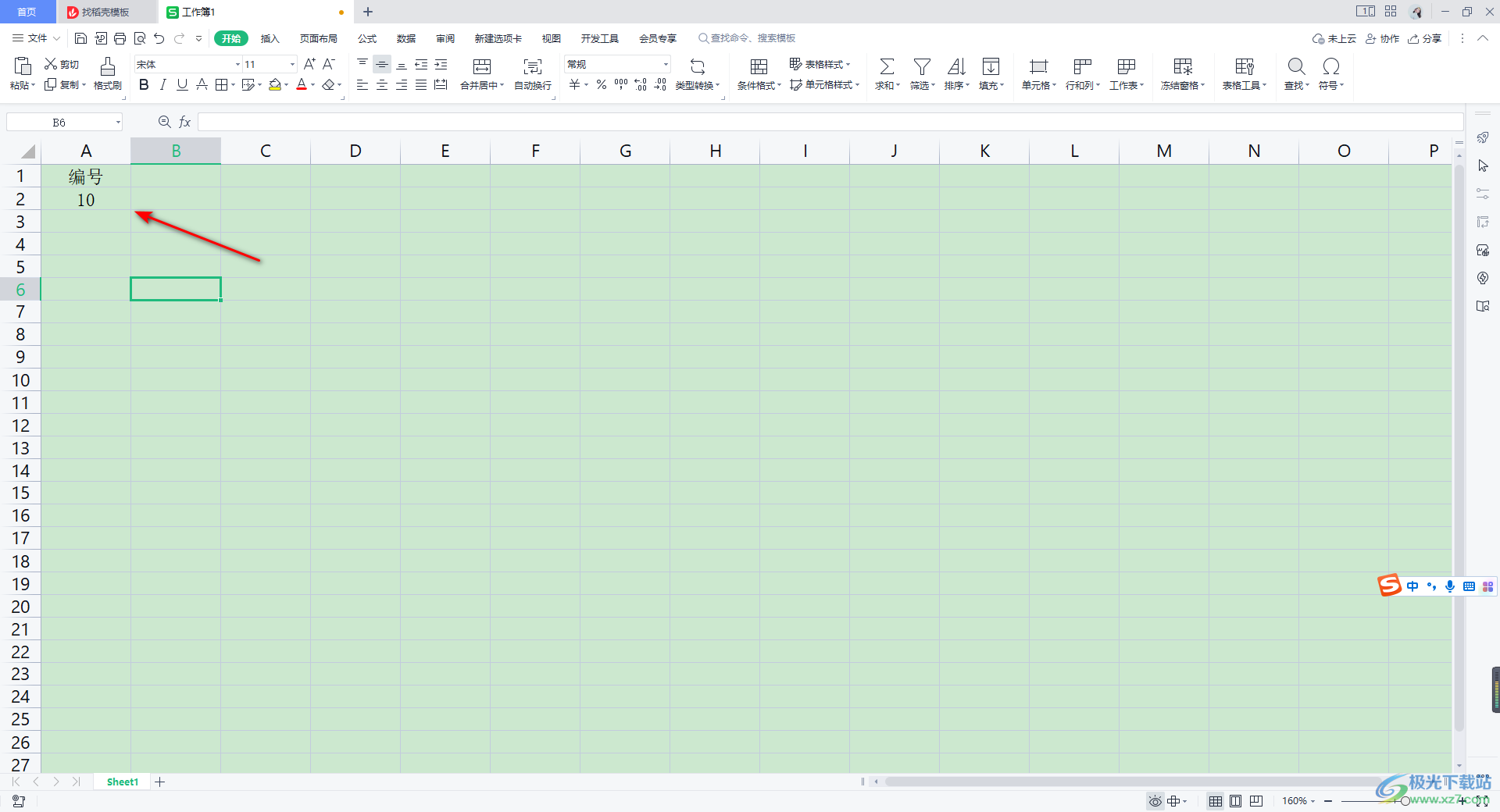Increase font size with the A+ icon

tap(309, 64)
